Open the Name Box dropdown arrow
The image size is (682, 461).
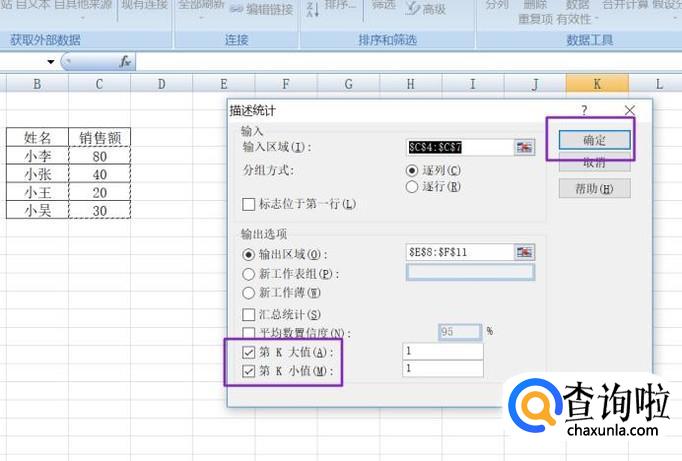[x=51, y=62]
